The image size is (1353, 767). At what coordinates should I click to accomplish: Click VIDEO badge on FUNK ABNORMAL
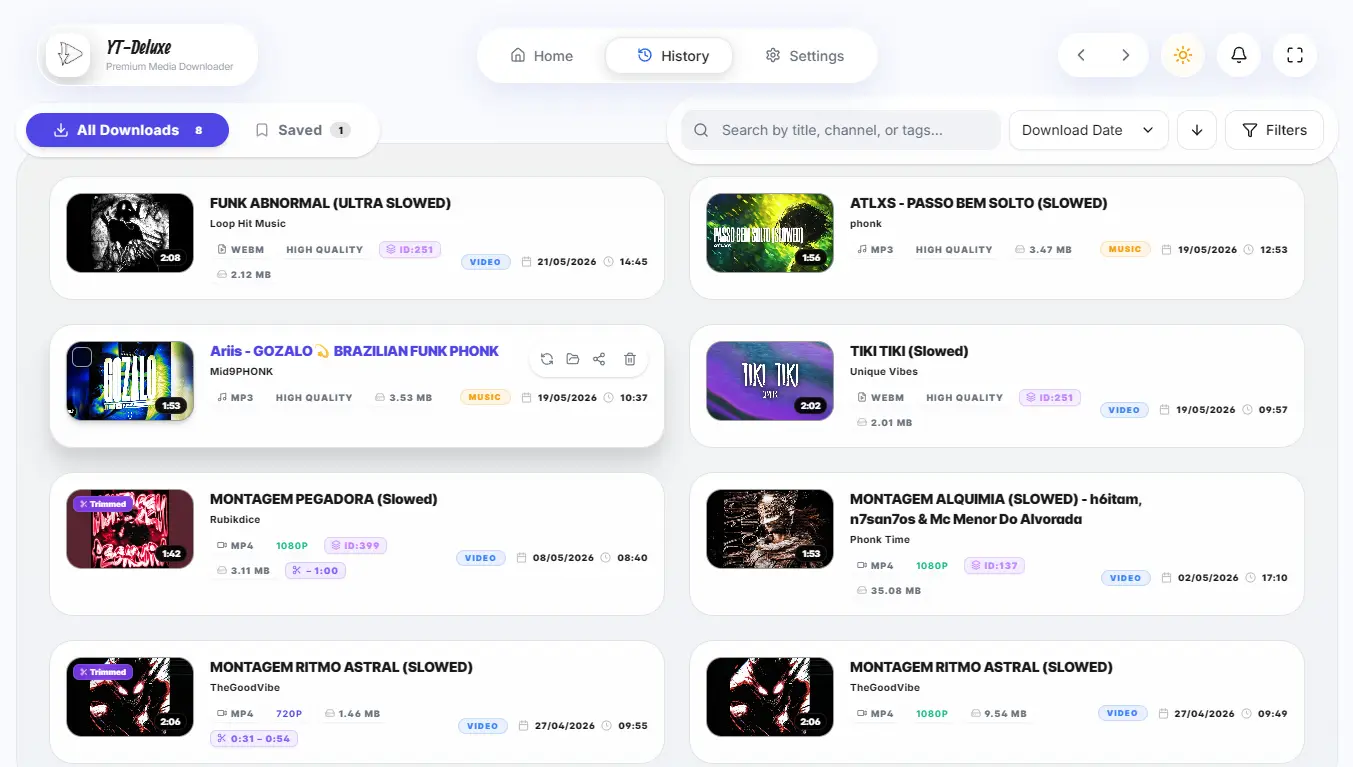coord(485,262)
